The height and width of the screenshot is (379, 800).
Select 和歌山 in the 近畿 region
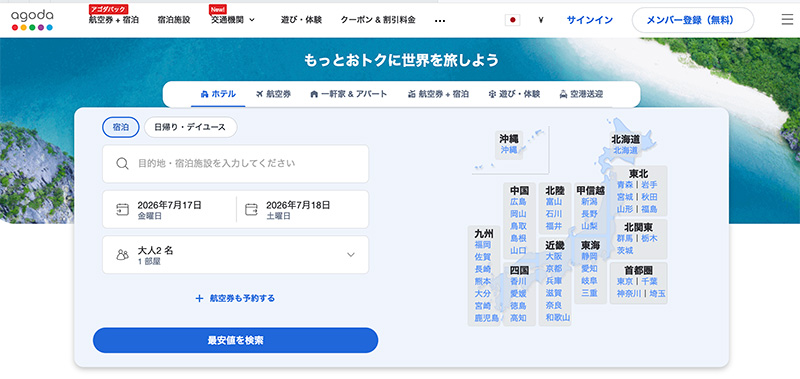[x=558, y=318]
